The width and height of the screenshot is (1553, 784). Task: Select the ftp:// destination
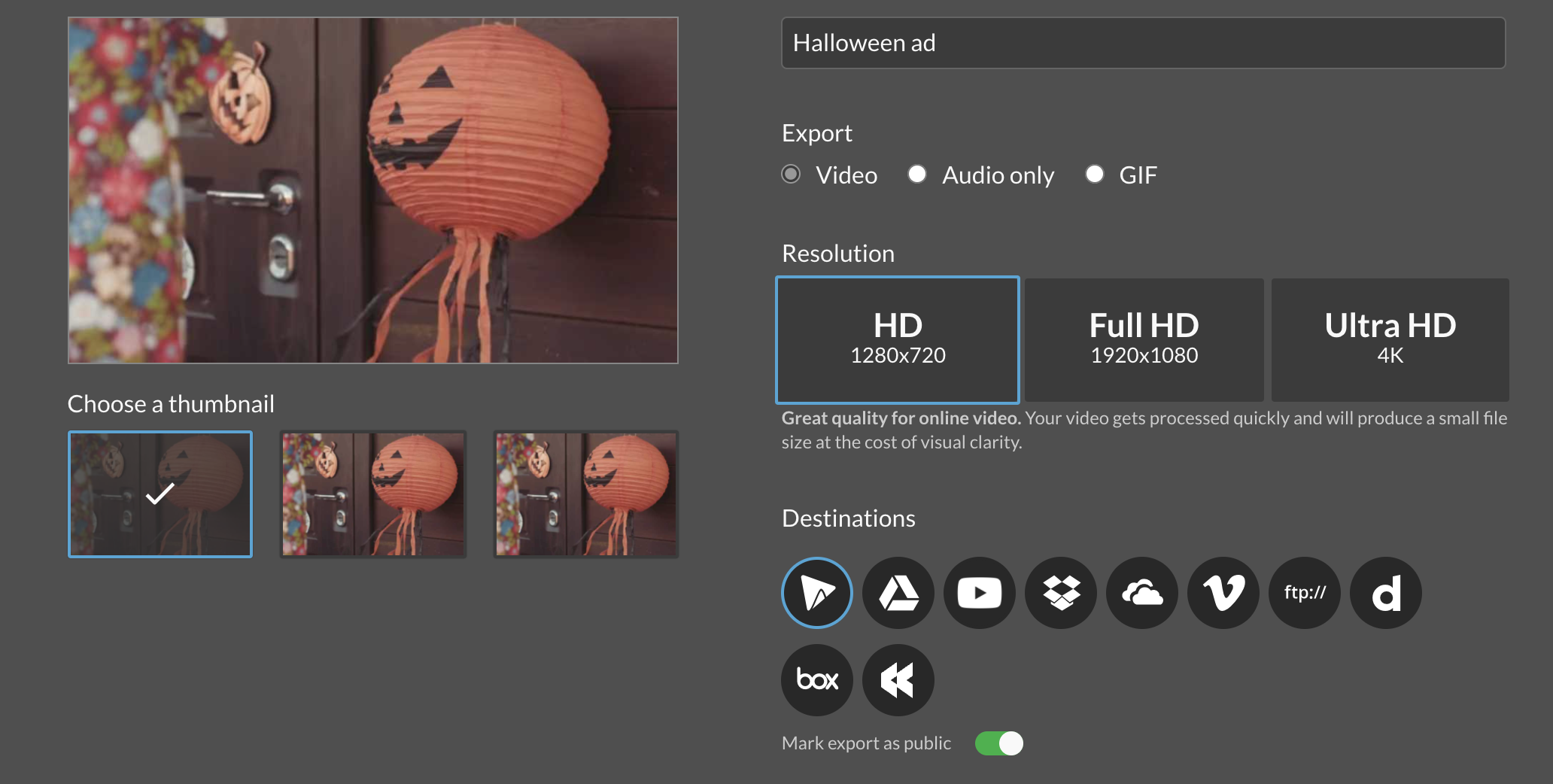coord(1305,593)
